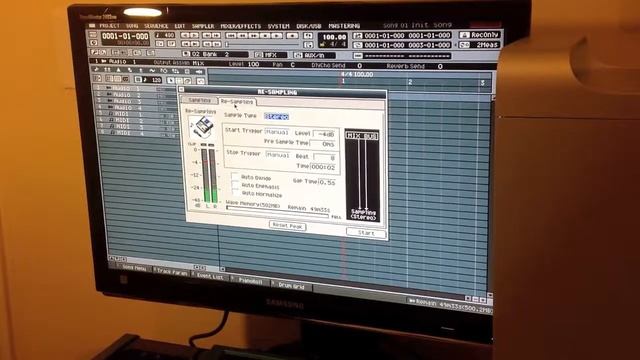Enable the Auto Emphasis checkbox

pos(236,184)
